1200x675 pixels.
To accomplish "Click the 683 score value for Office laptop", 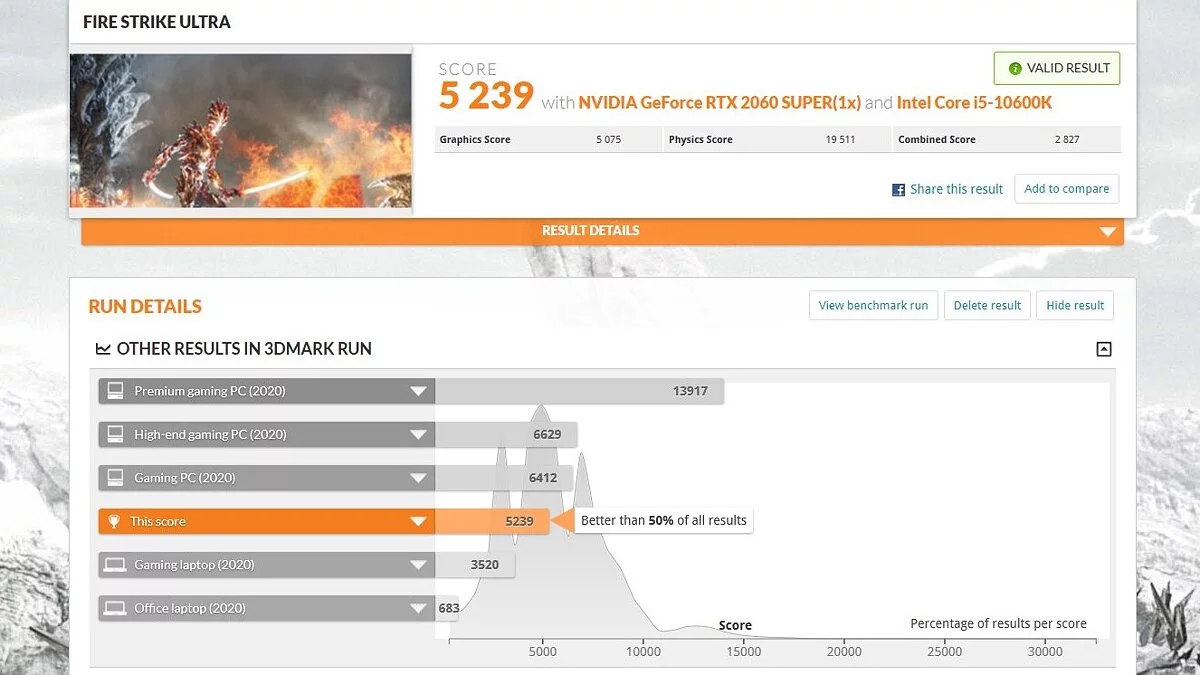I will (448, 608).
